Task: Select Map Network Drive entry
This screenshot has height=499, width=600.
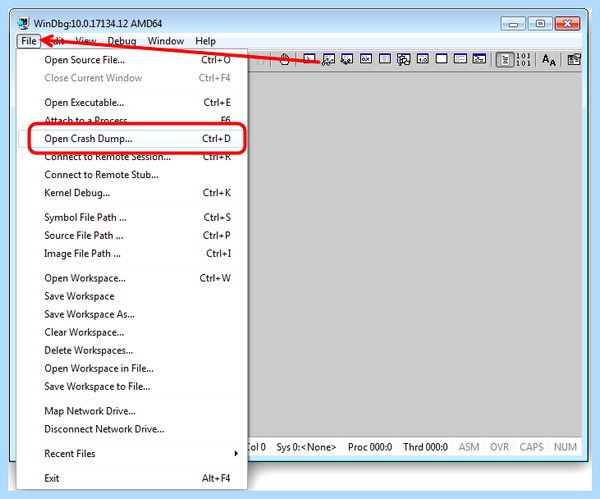Action: click(132, 411)
